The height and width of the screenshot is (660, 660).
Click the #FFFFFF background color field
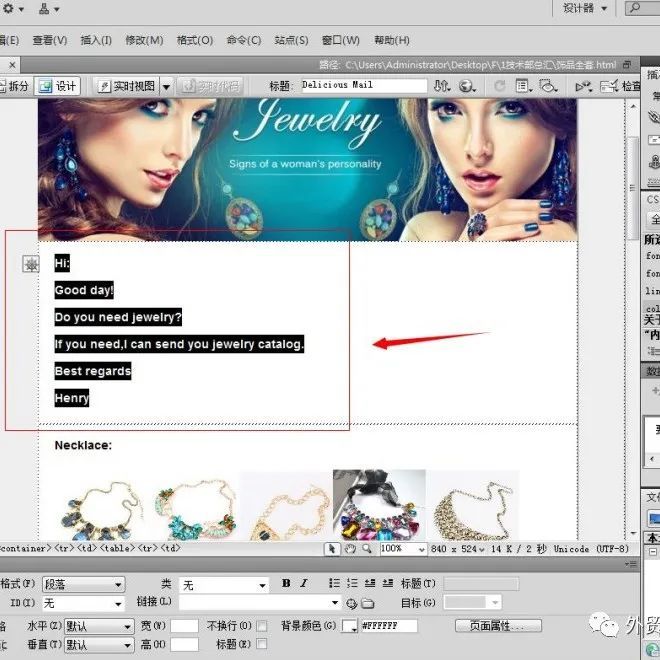coord(389,626)
